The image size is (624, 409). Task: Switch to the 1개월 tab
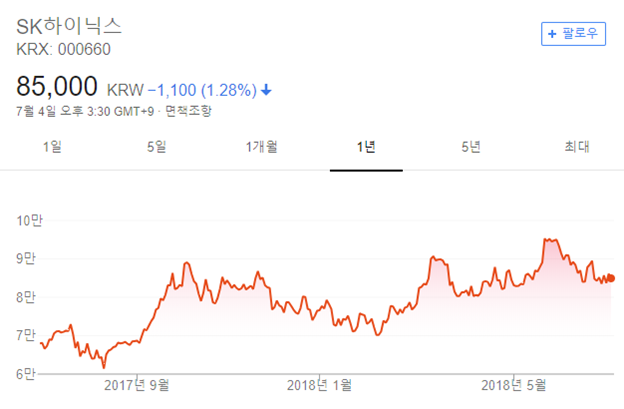(x=261, y=147)
